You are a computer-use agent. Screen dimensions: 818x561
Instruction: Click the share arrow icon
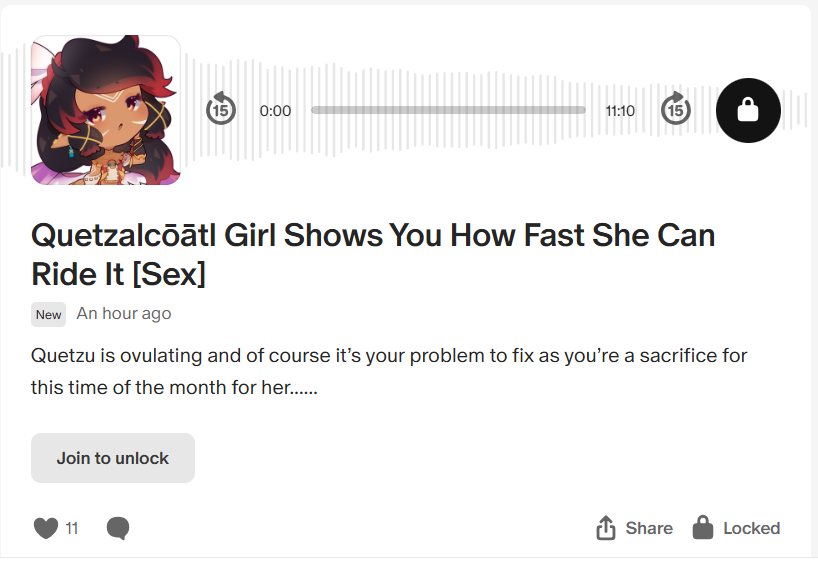[605, 528]
